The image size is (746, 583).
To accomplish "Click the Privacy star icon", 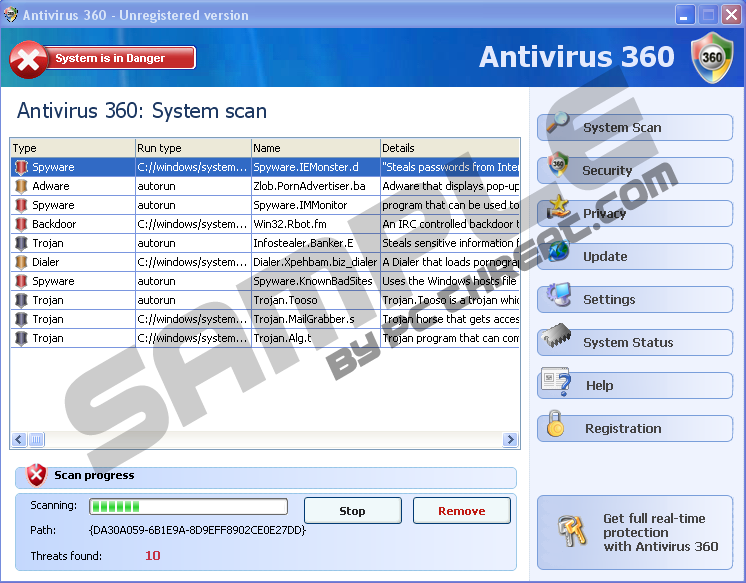I will (x=558, y=208).
